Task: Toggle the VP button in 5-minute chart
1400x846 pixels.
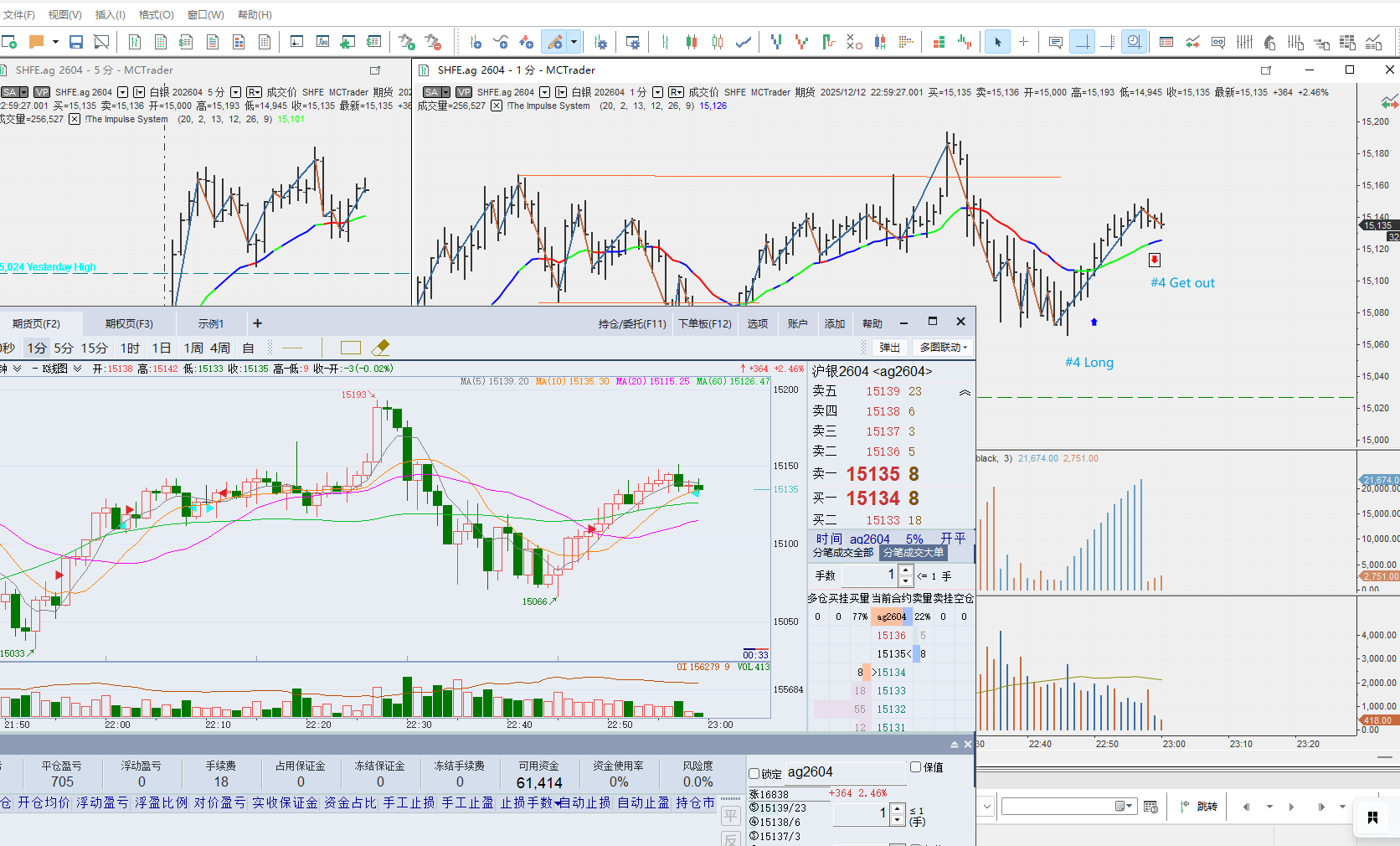Action: tap(42, 92)
